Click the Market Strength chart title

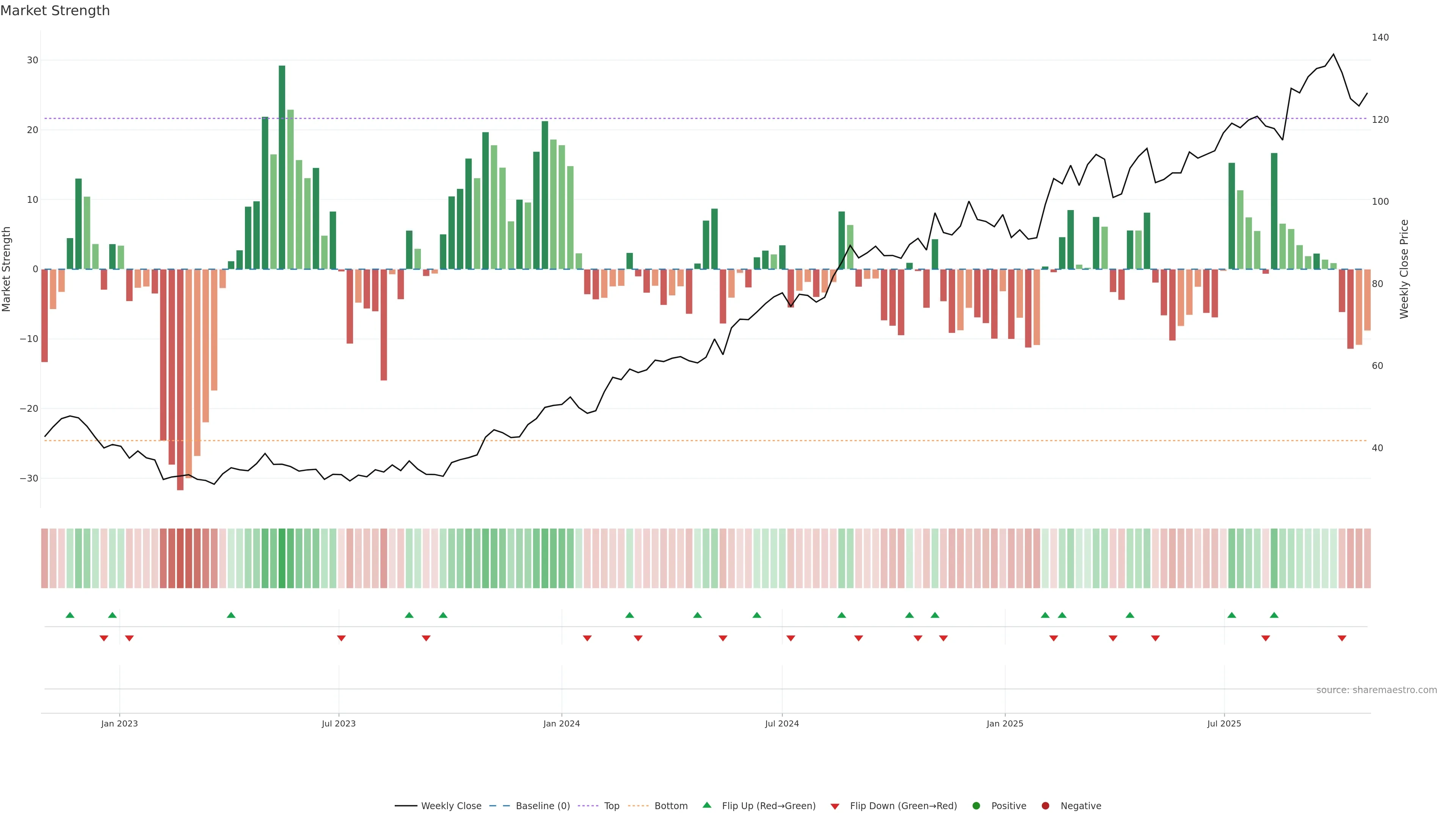coord(55,11)
